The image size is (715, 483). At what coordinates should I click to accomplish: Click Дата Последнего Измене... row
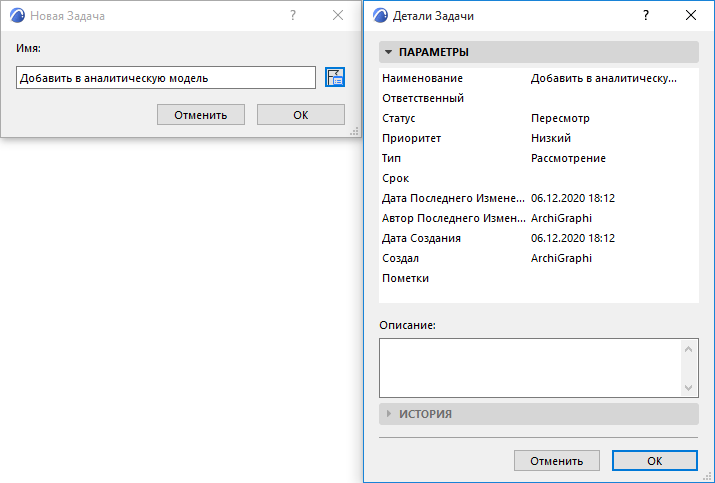[x=539, y=198]
